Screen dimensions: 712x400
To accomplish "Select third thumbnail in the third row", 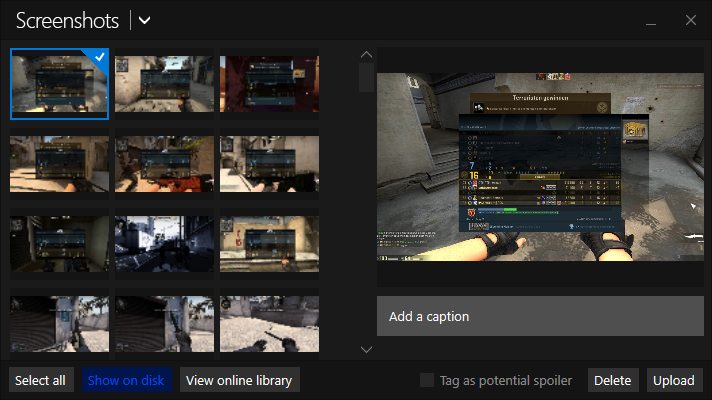I will [x=269, y=244].
